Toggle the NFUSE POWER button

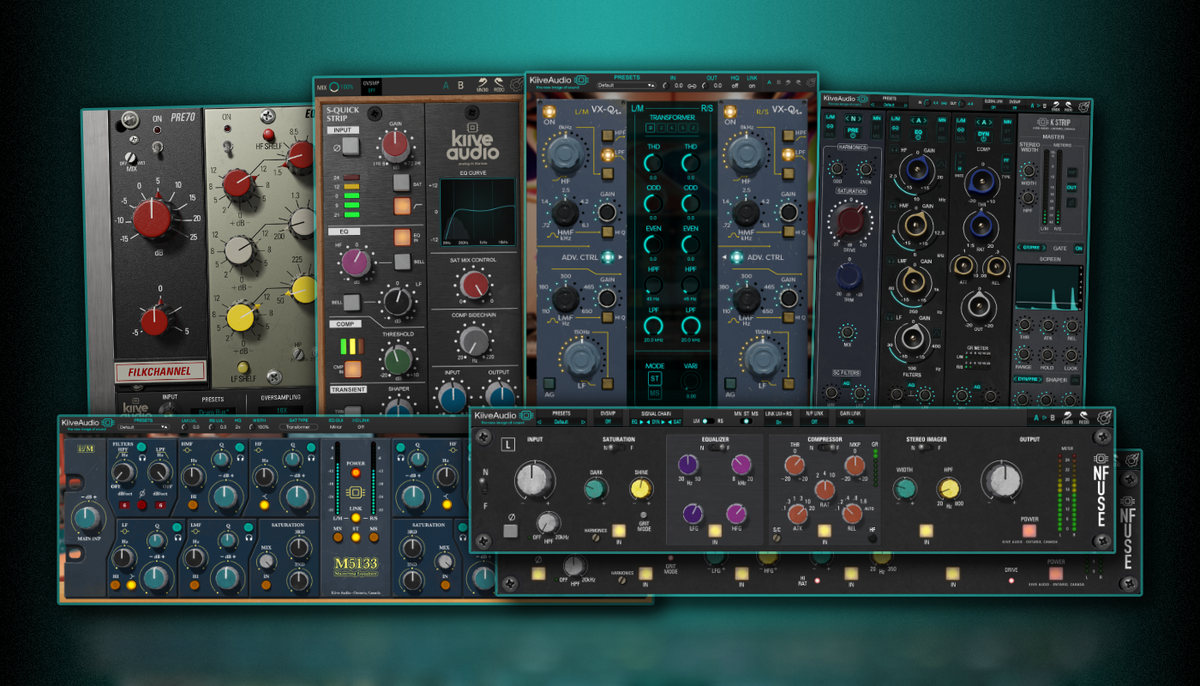1029,531
